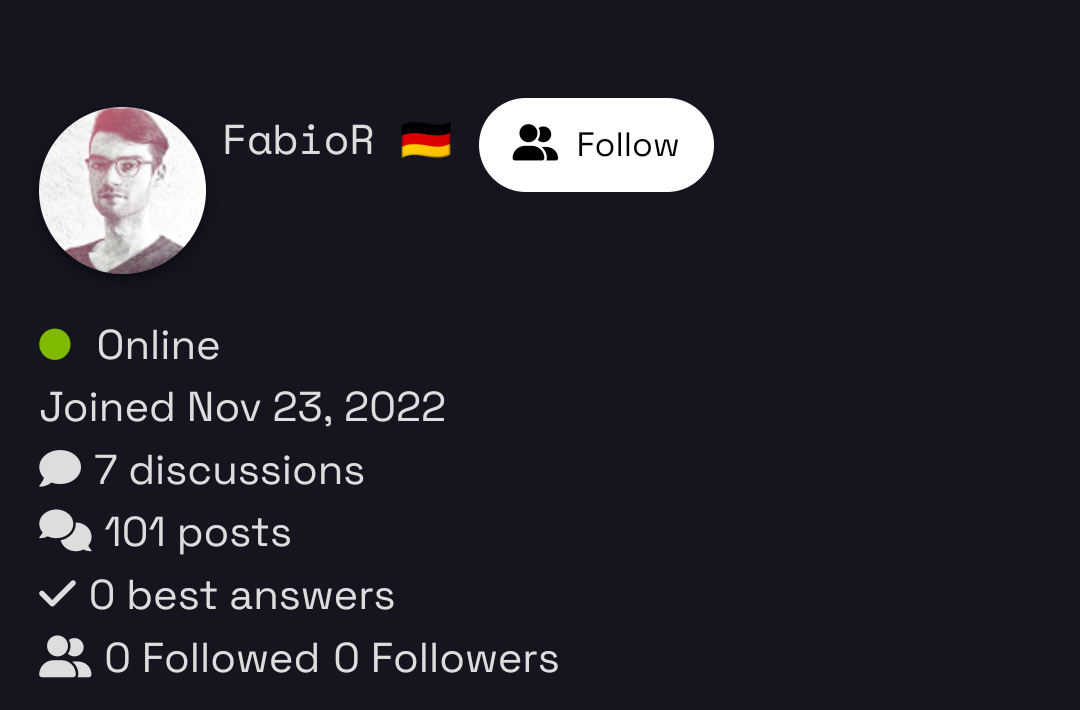Click the number 101 in posts count

[135, 533]
